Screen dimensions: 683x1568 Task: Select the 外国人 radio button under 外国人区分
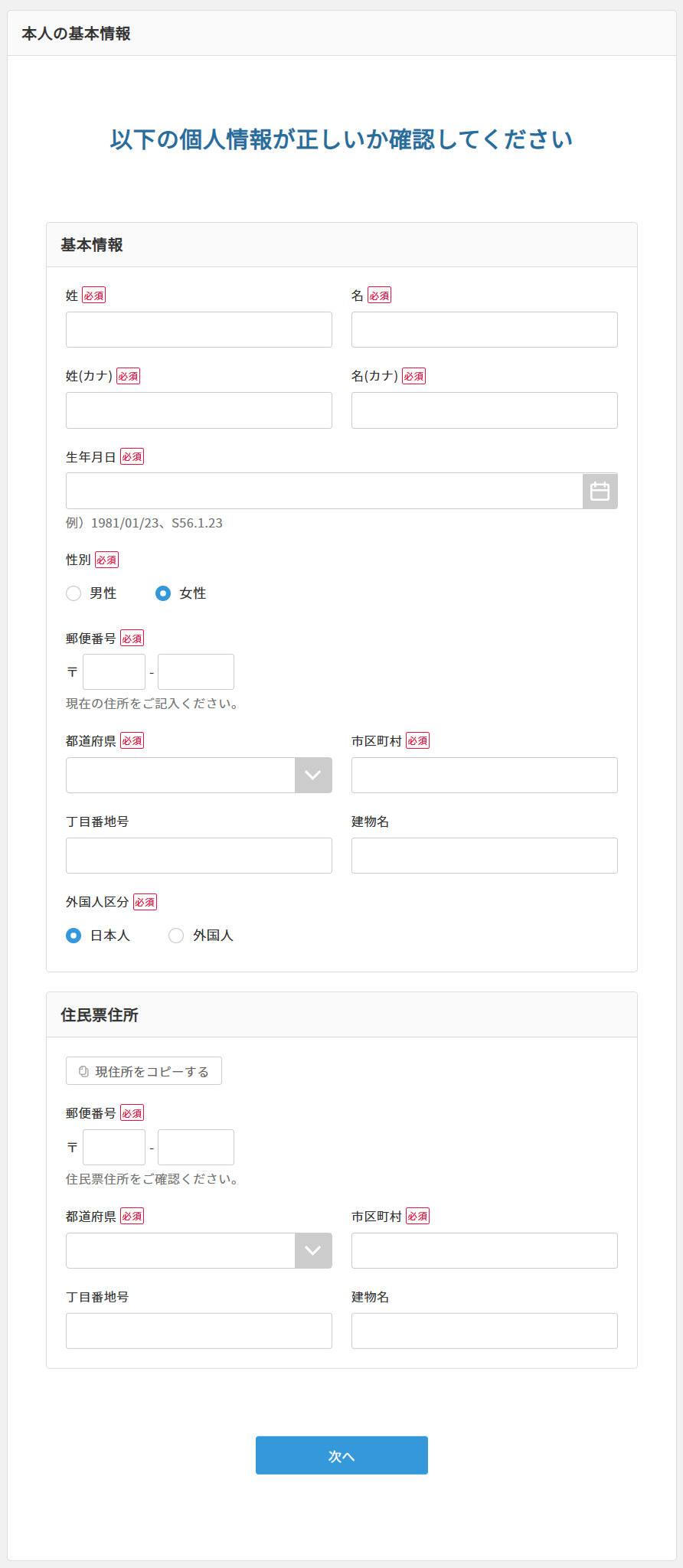tap(176, 935)
